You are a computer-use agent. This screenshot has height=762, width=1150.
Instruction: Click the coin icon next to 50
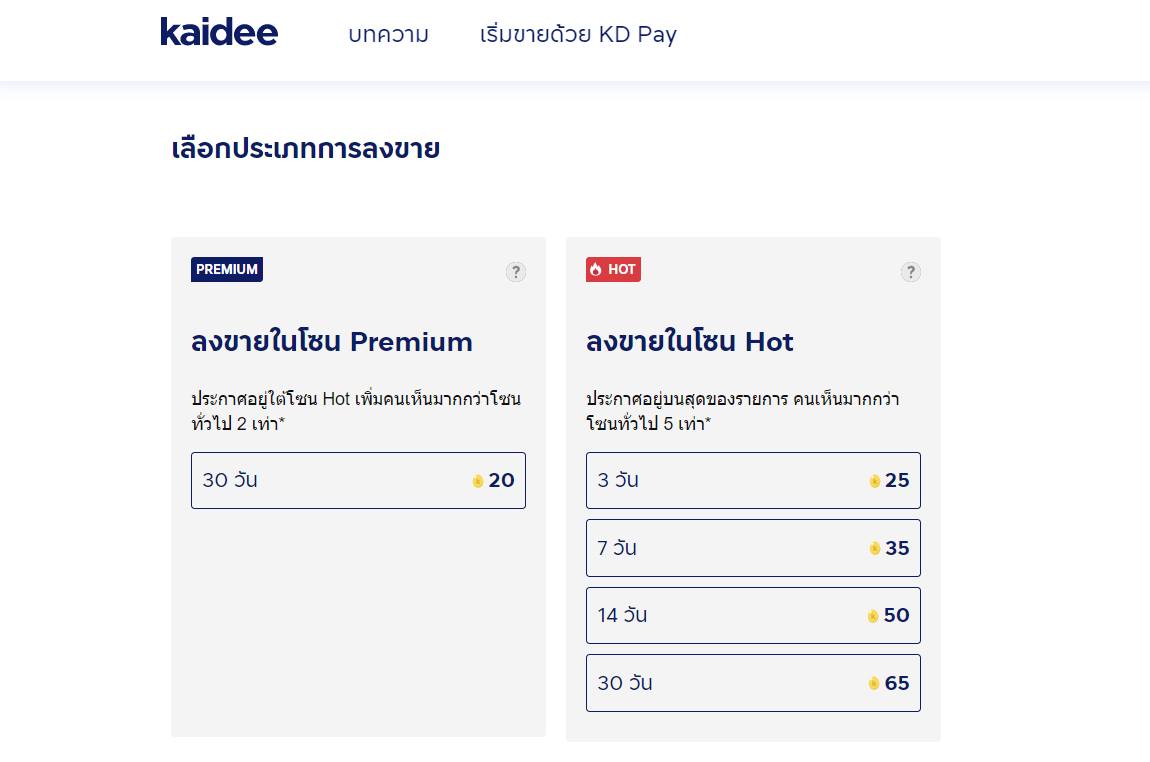pos(873,616)
